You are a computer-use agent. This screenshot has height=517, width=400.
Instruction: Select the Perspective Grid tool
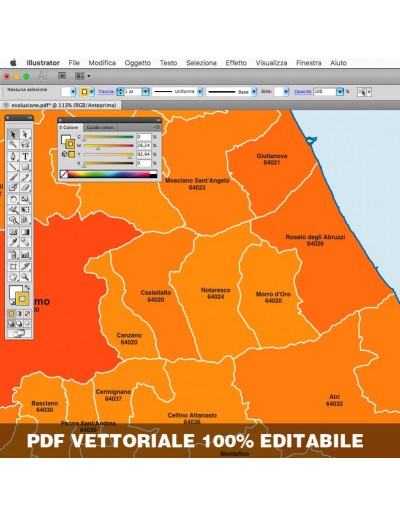[25, 220]
